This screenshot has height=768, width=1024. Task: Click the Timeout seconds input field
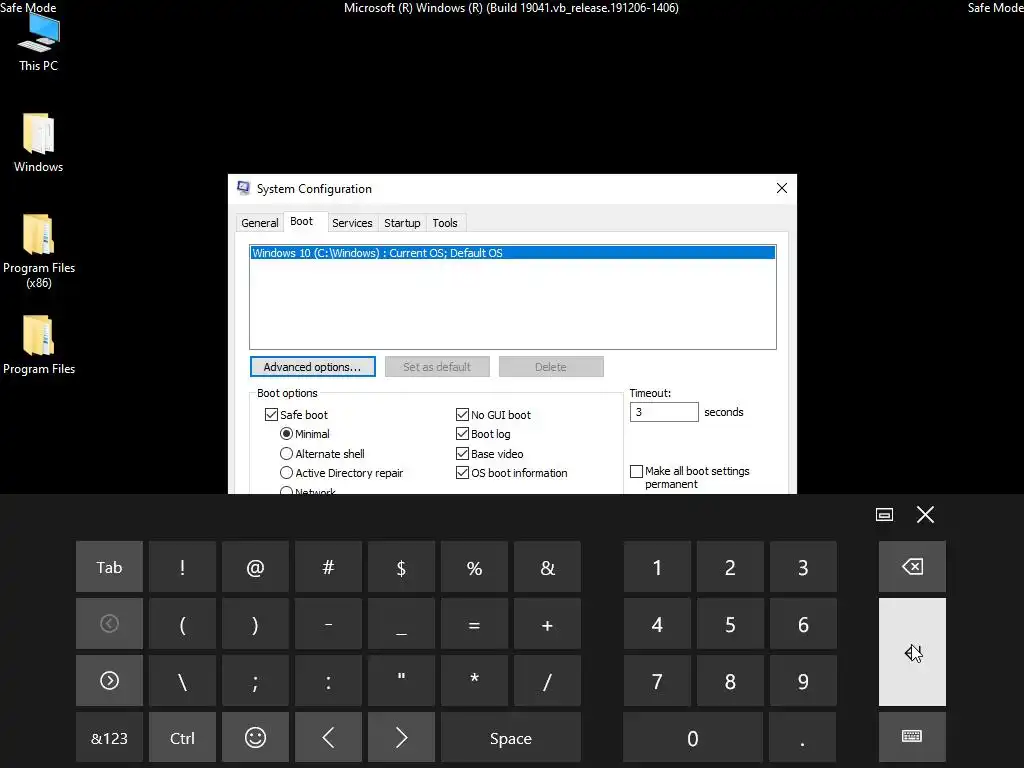(664, 412)
